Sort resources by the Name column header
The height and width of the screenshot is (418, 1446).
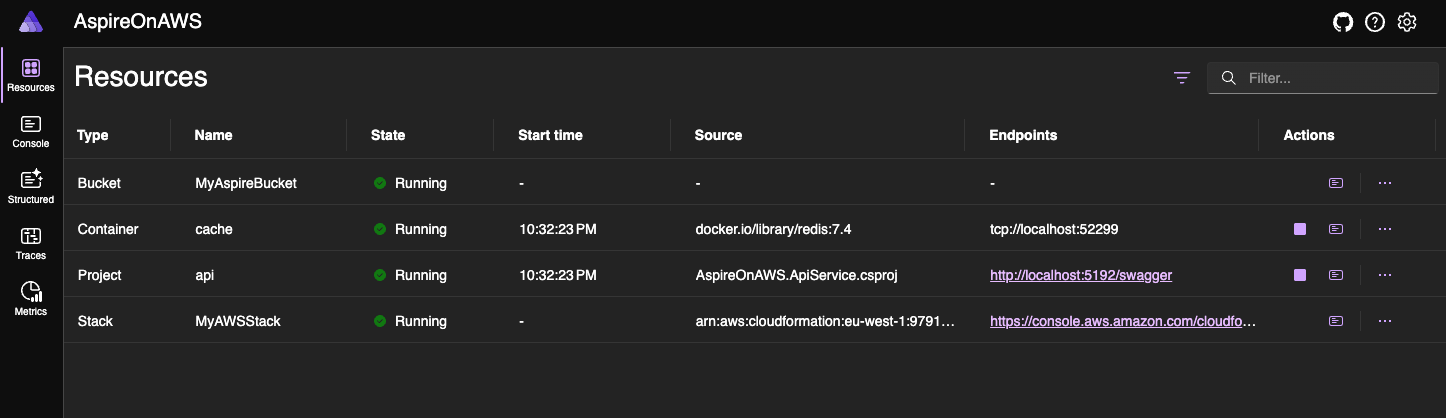point(213,135)
